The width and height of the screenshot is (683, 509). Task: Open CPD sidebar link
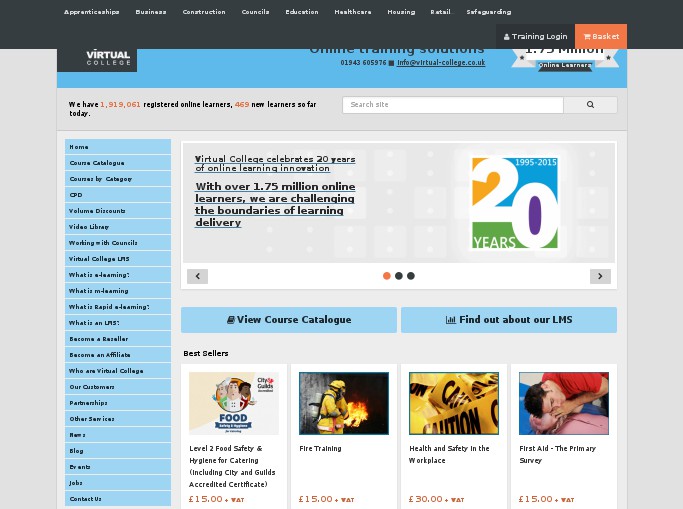(118, 195)
